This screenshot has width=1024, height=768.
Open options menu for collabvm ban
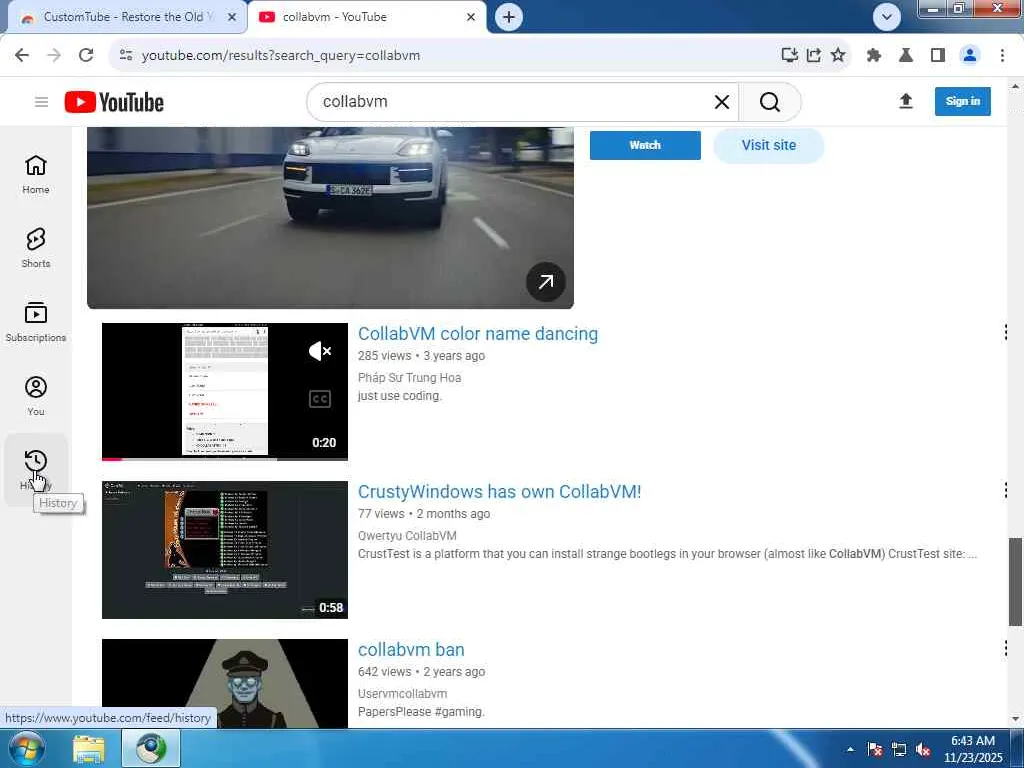(x=1005, y=648)
